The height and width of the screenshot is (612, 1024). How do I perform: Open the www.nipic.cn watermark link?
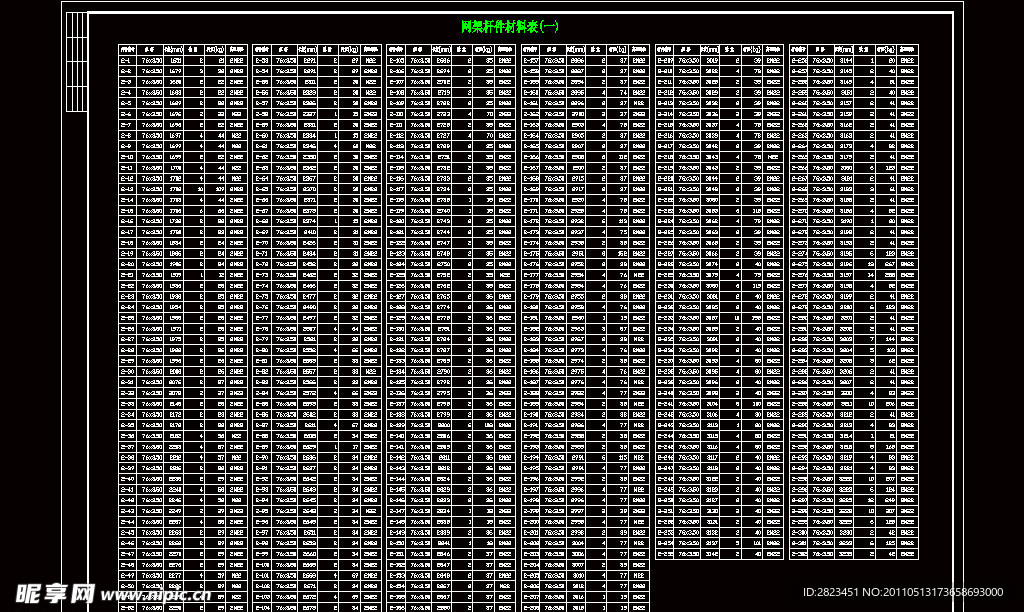click(155, 595)
